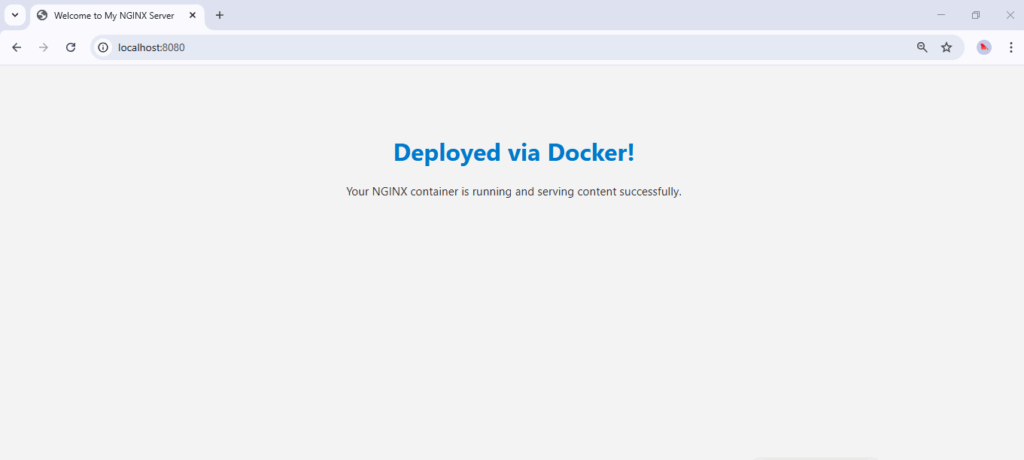Click the Deployed via Docker! heading
The width and height of the screenshot is (1024, 460).
click(x=513, y=153)
